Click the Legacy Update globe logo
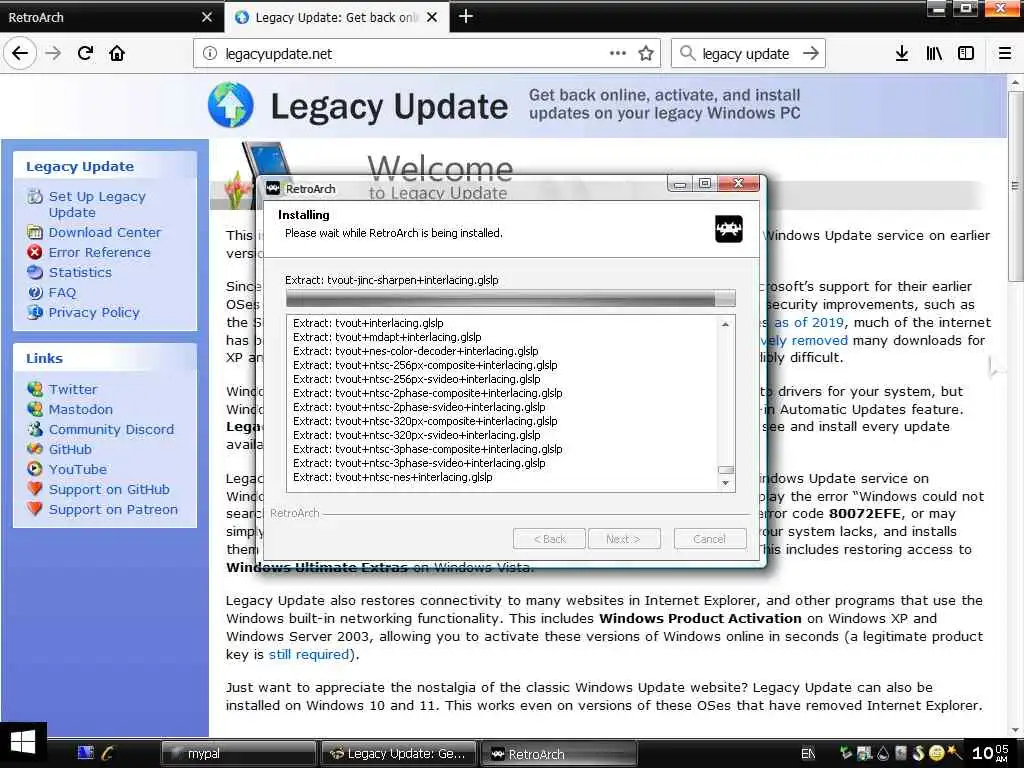1024x768 pixels. [x=231, y=104]
